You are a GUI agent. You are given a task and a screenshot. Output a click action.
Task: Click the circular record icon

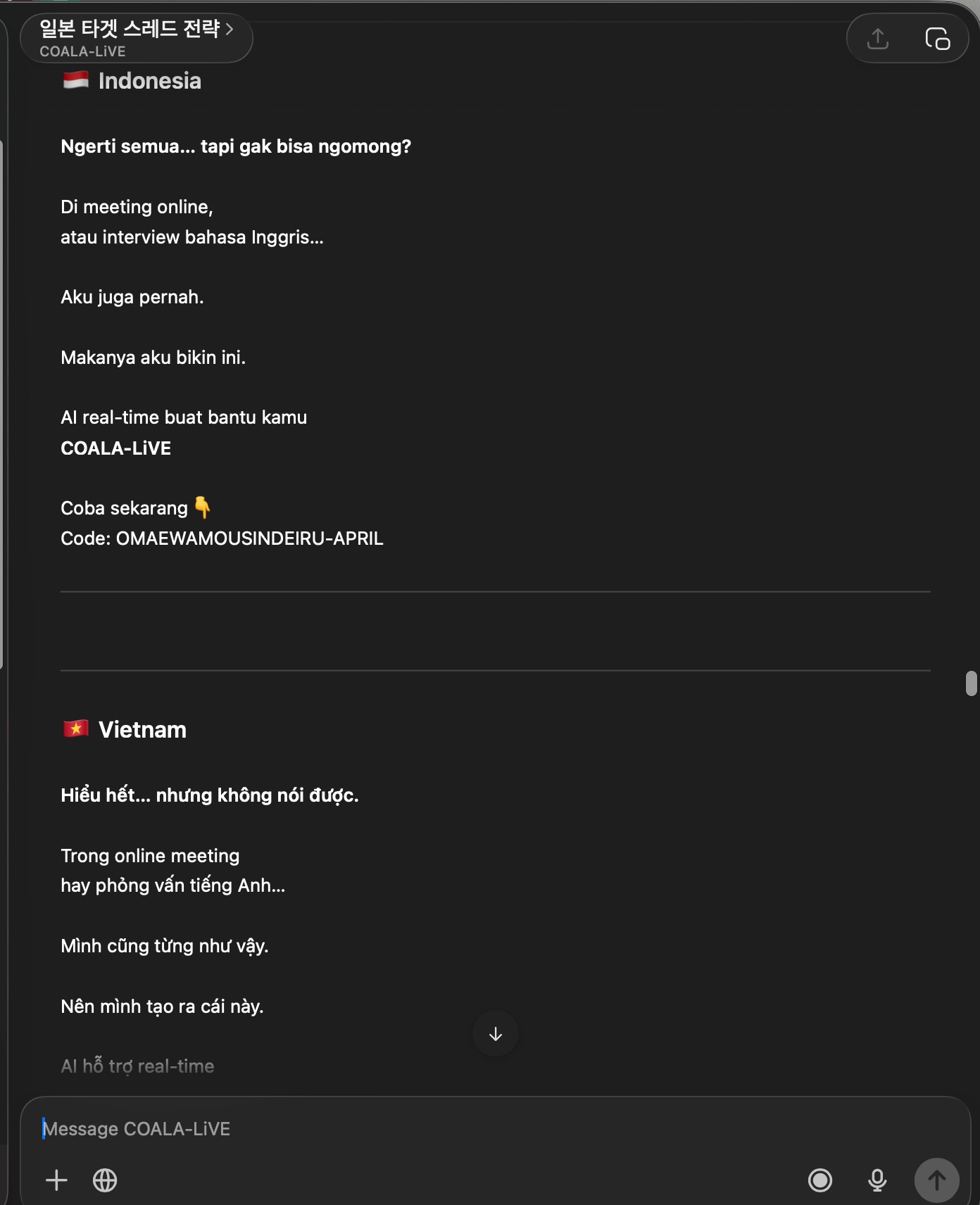point(819,1180)
